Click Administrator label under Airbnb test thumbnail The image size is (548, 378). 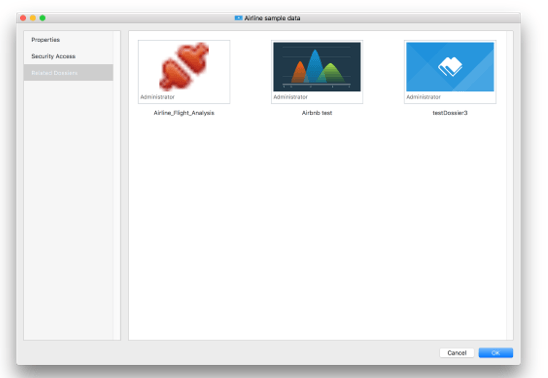click(x=290, y=97)
